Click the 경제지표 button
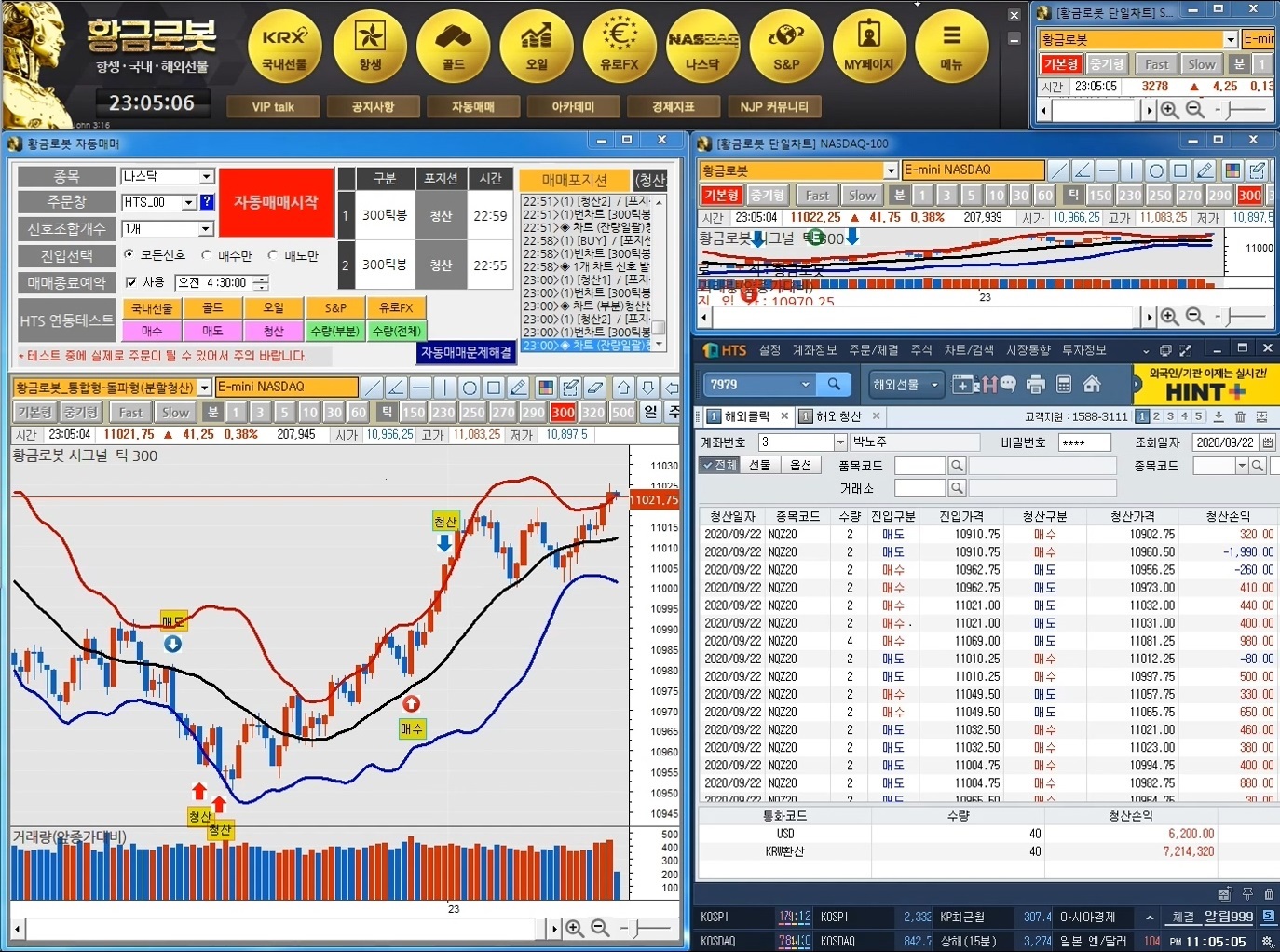 (x=674, y=106)
